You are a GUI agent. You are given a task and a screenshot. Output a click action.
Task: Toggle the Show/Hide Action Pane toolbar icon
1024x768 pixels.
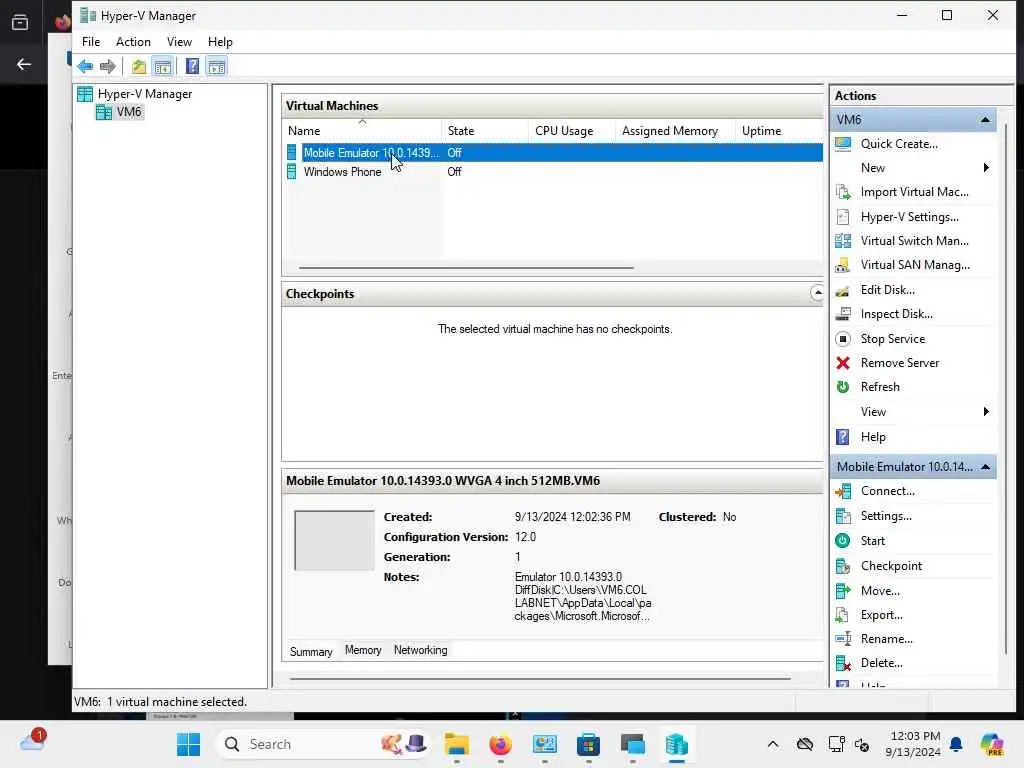click(216, 66)
